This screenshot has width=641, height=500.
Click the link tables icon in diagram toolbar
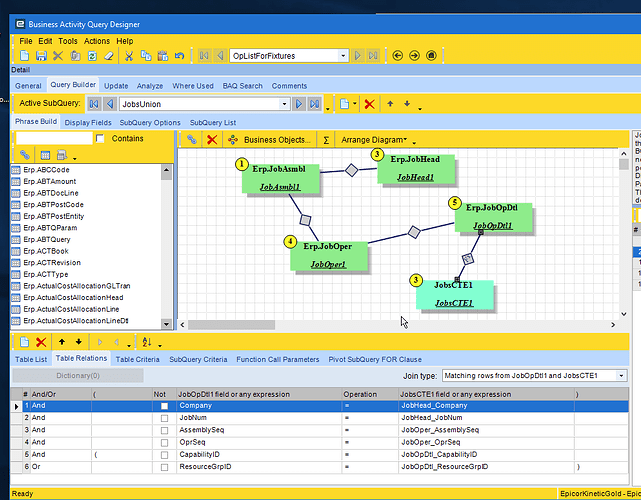(192, 139)
